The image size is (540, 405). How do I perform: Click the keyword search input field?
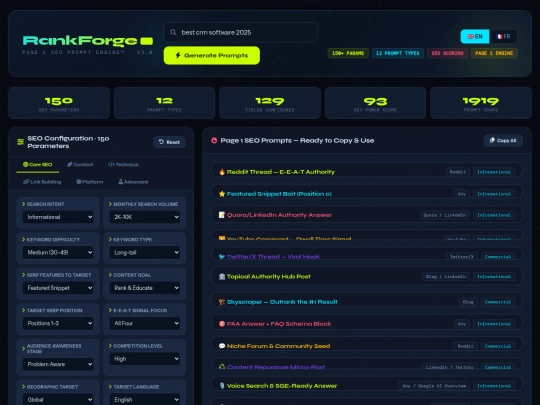(240, 32)
